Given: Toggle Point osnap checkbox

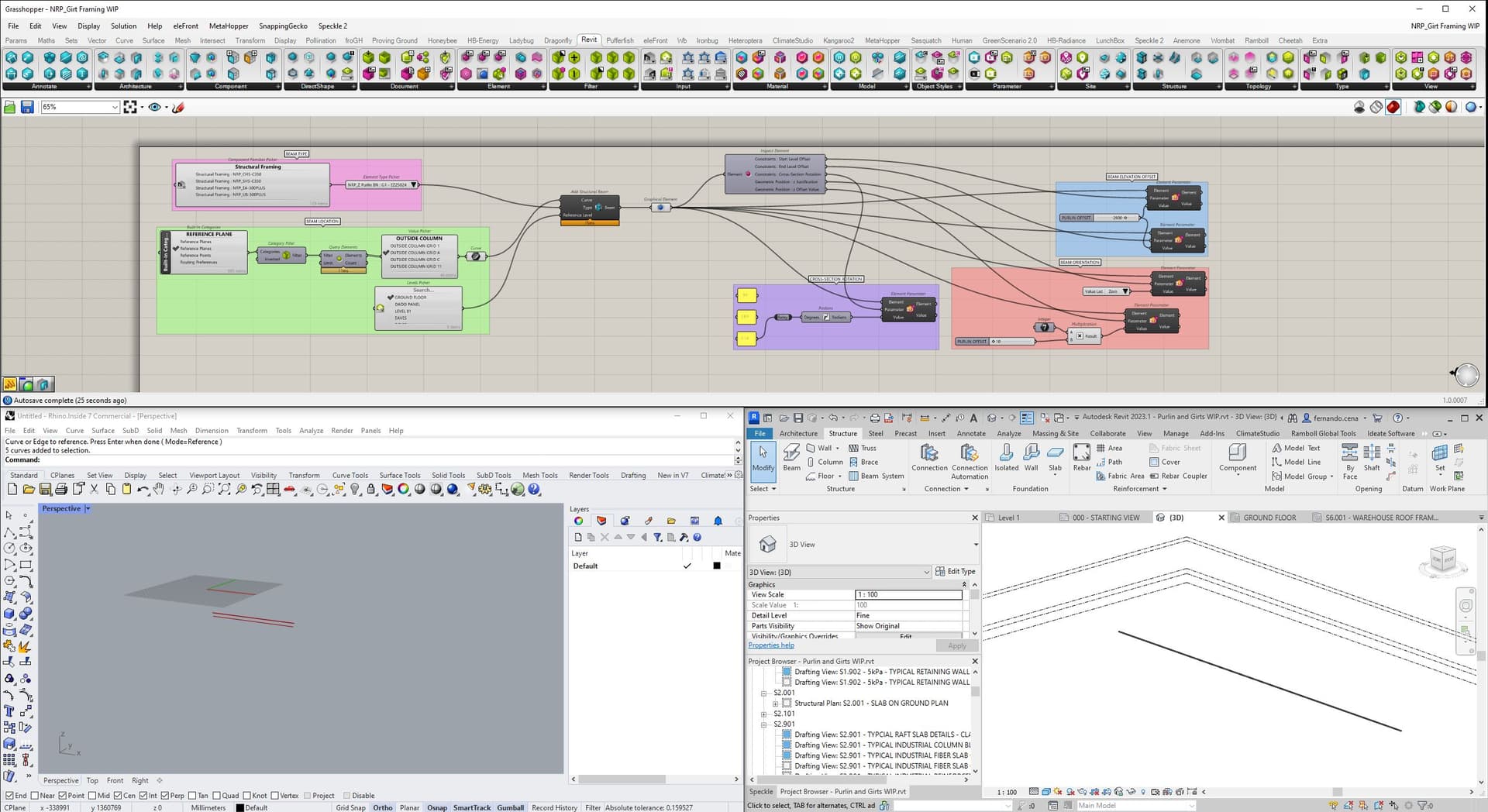Looking at the screenshot, I should point(63,795).
